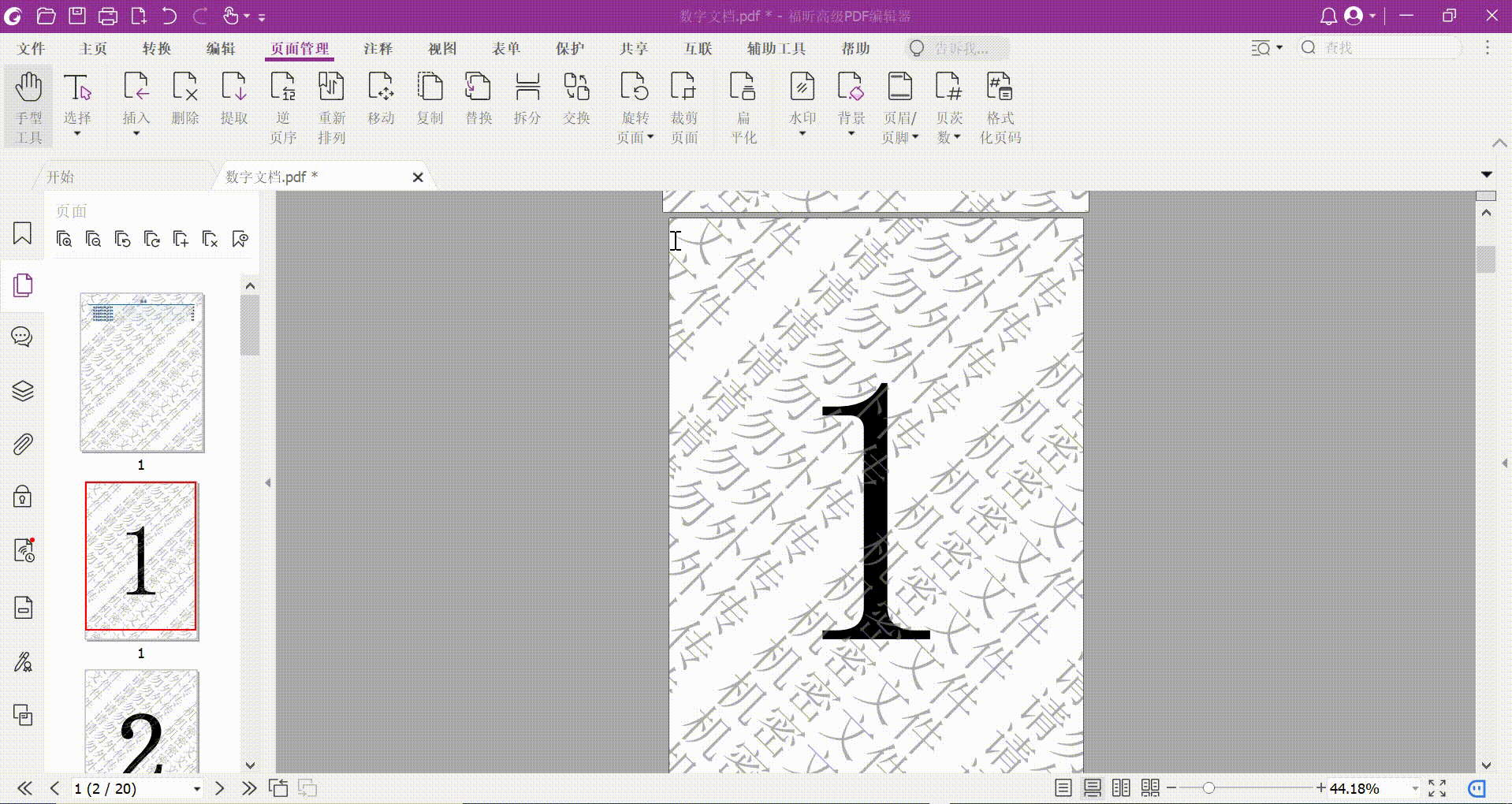Open the Layers panel in sidebar
Image resolution: width=1512 pixels, height=804 pixels.
click(x=22, y=391)
